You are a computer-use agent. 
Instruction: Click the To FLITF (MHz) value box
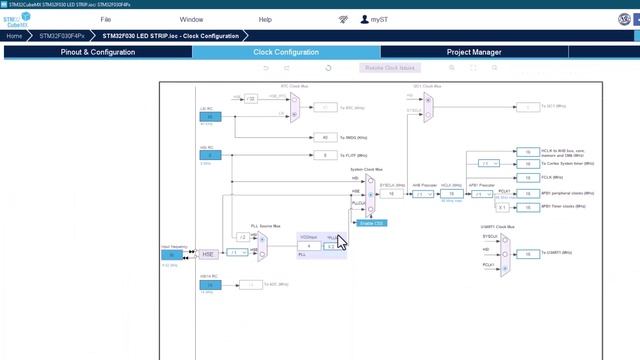click(x=325, y=155)
